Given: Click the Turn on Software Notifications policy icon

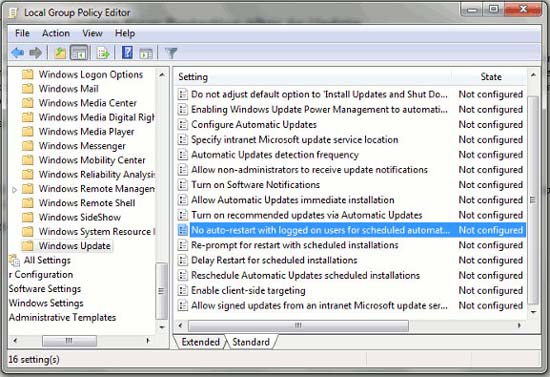Looking at the screenshot, I should [x=182, y=185].
